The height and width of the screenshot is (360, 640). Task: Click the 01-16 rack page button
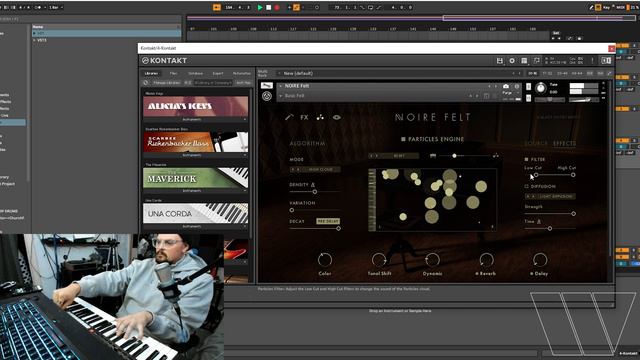point(533,73)
